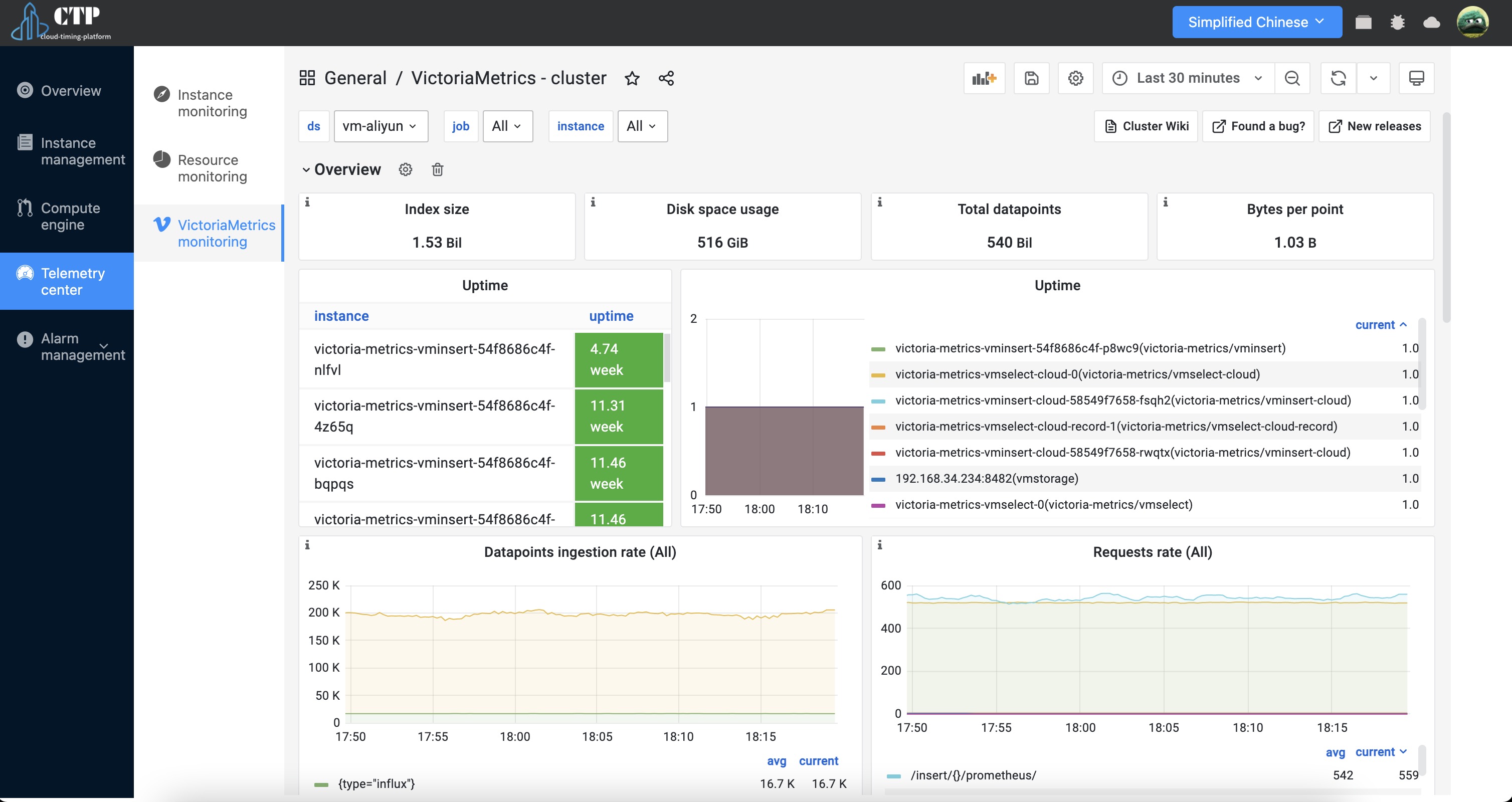Toggle vmselect-cloud-record-1 series in legend
Screen dimensions: 1512x802
(1116, 427)
